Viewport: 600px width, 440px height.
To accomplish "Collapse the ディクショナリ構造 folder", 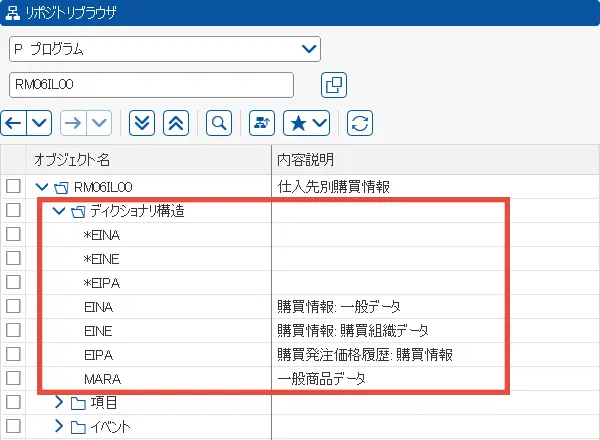I will tap(58, 210).
